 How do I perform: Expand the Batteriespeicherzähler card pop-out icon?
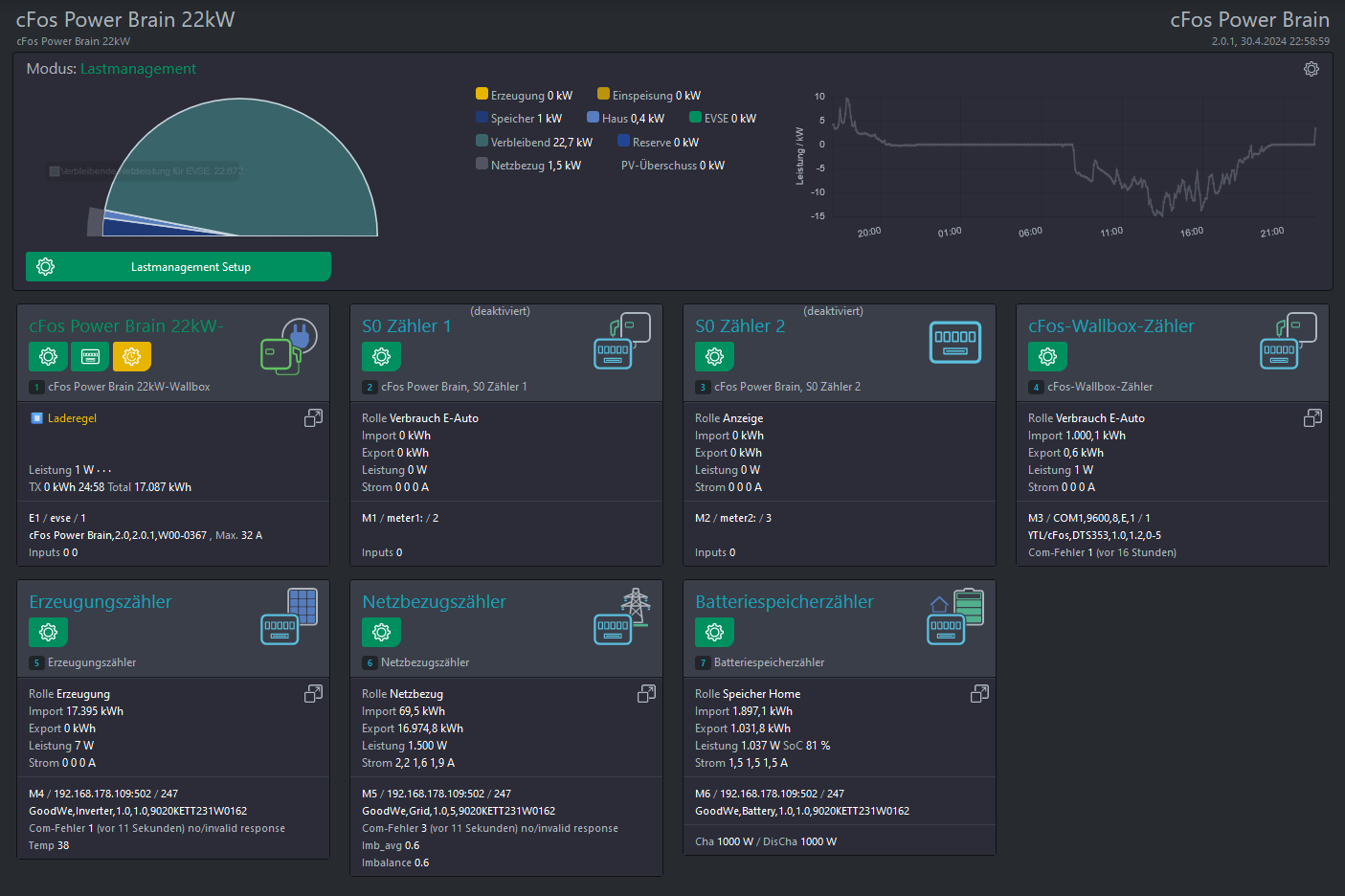[979, 694]
